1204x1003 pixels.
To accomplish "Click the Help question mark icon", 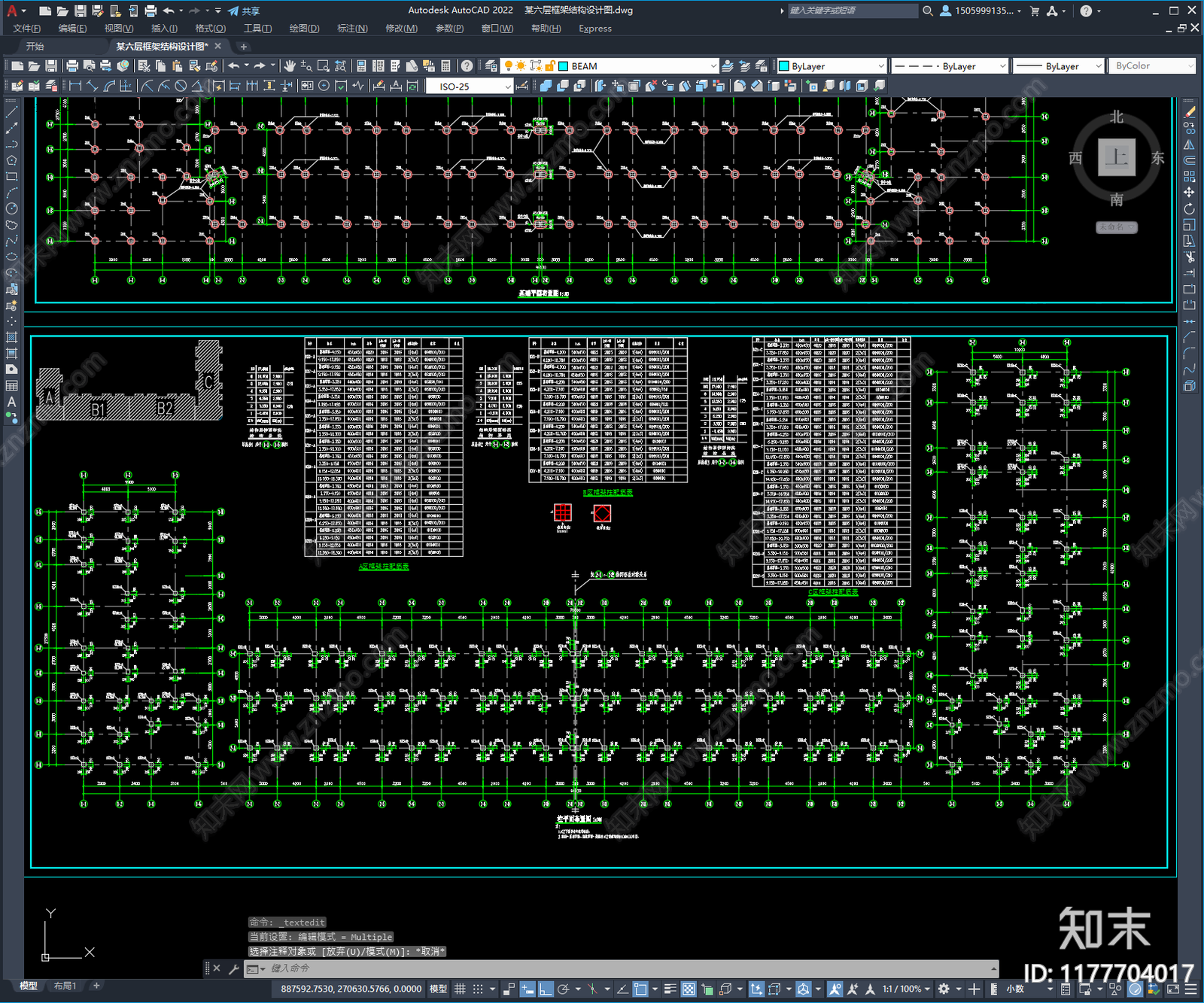I will (467, 66).
